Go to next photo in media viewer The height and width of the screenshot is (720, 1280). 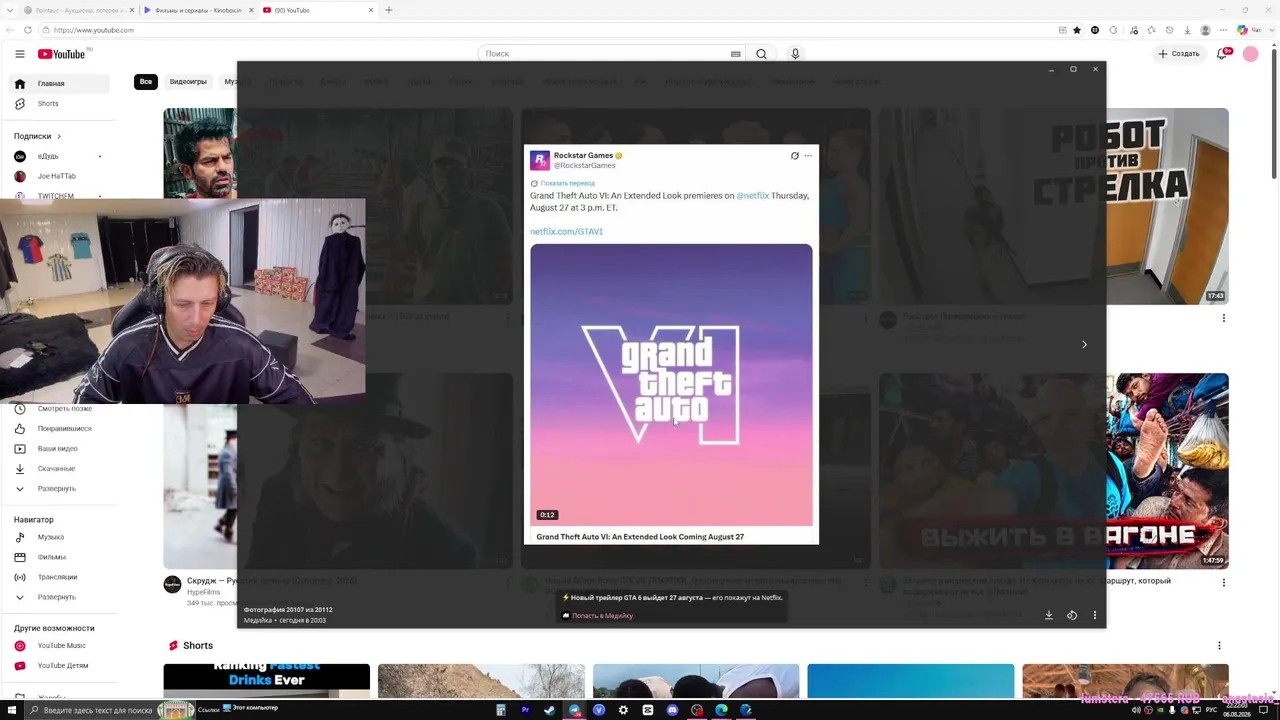point(1084,345)
